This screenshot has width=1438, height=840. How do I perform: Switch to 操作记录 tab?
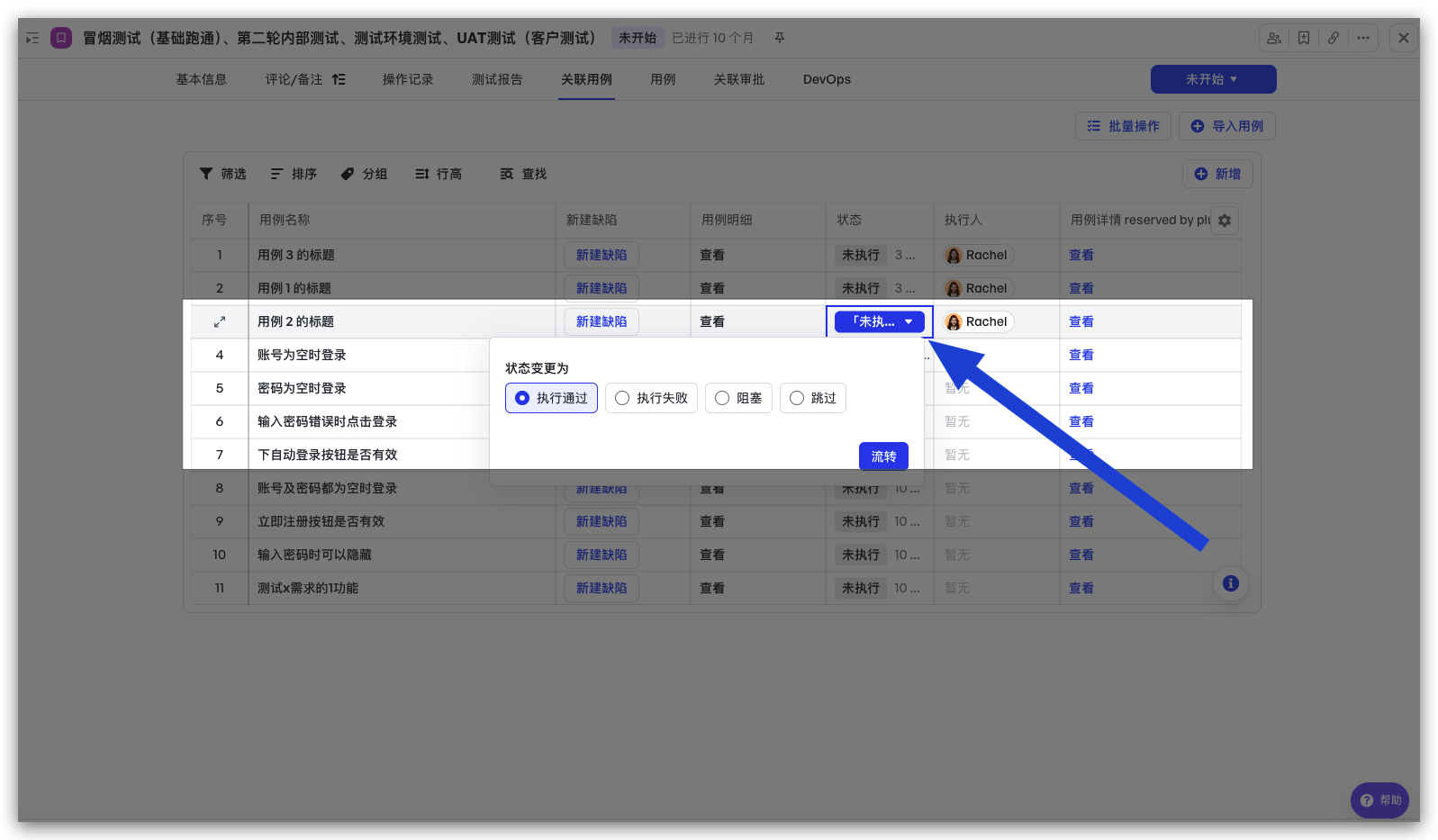pyautogui.click(x=408, y=79)
